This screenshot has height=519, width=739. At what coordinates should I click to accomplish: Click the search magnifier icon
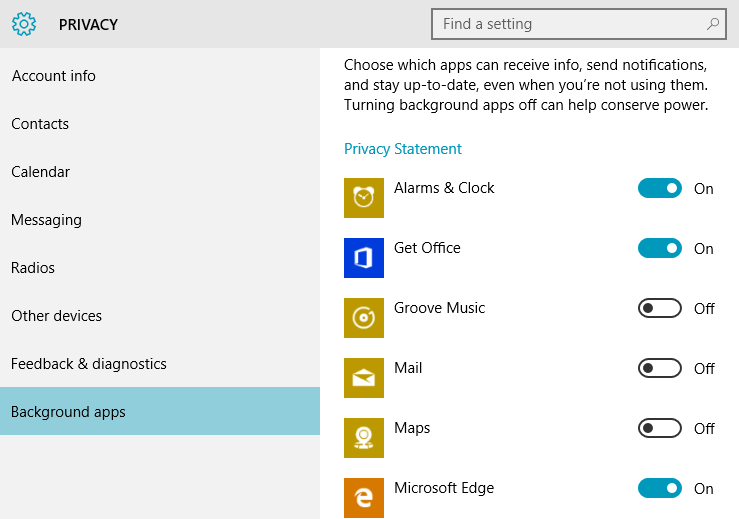(713, 24)
